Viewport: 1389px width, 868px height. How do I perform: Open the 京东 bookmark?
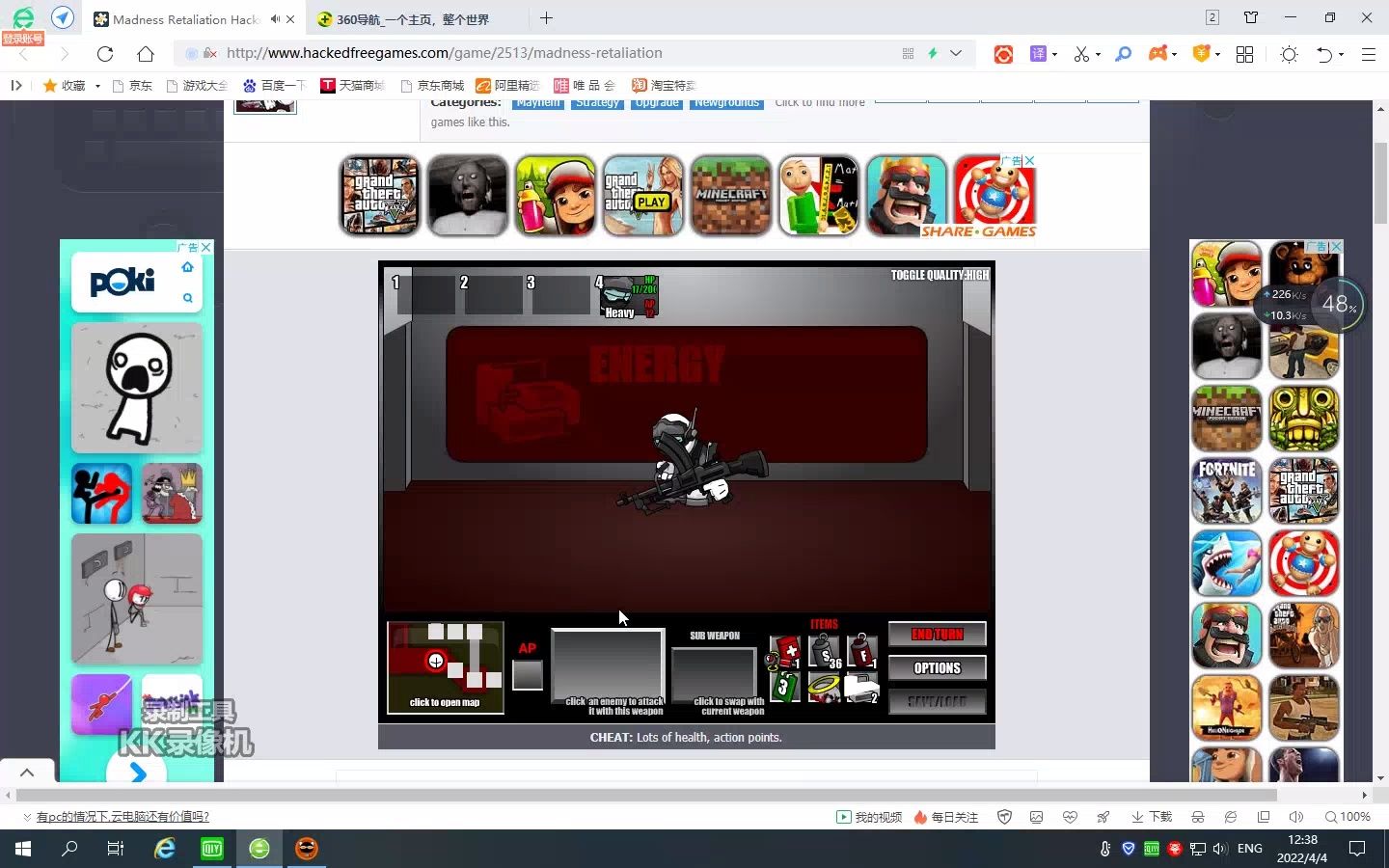coord(133,86)
